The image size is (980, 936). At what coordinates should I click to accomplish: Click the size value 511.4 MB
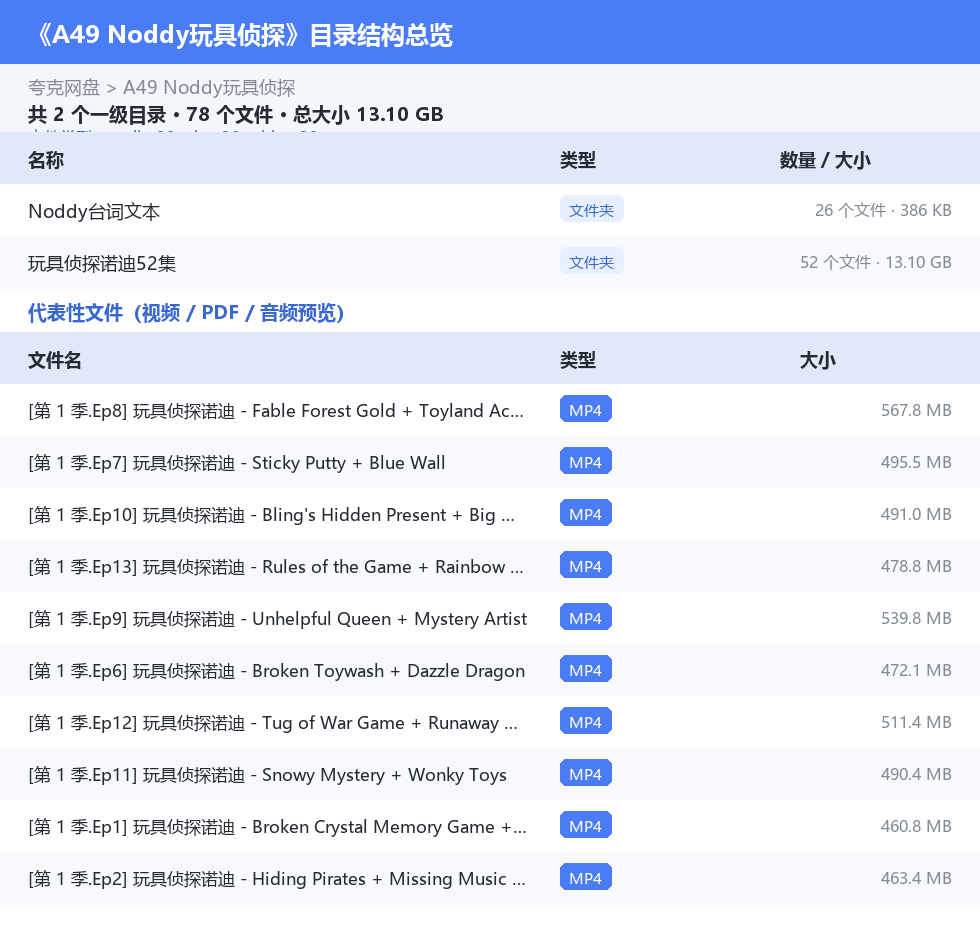[916, 722]
